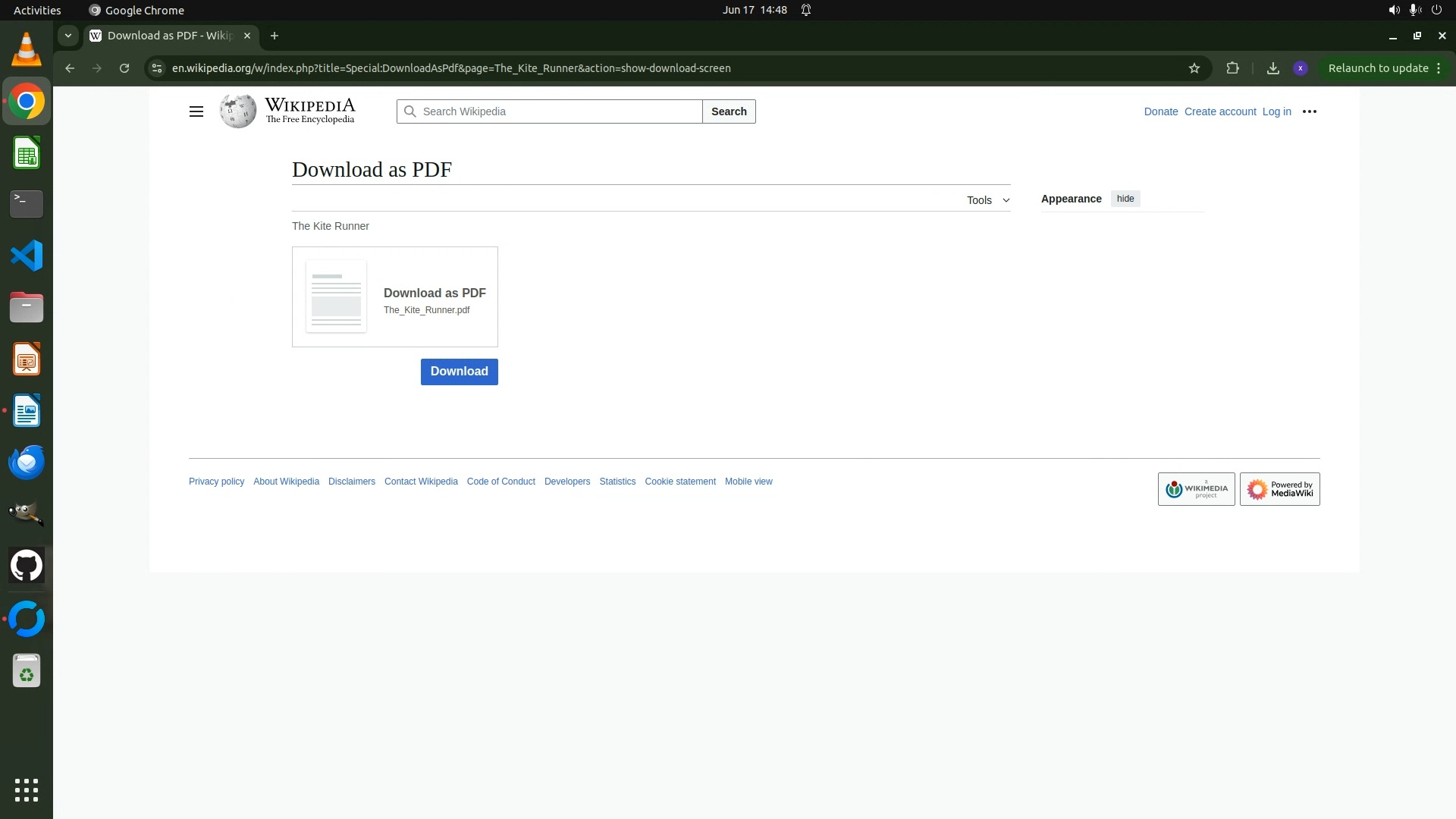Open a new Chrome tab
Screen dimensions: 1456x819
click(x=275, y=36)
